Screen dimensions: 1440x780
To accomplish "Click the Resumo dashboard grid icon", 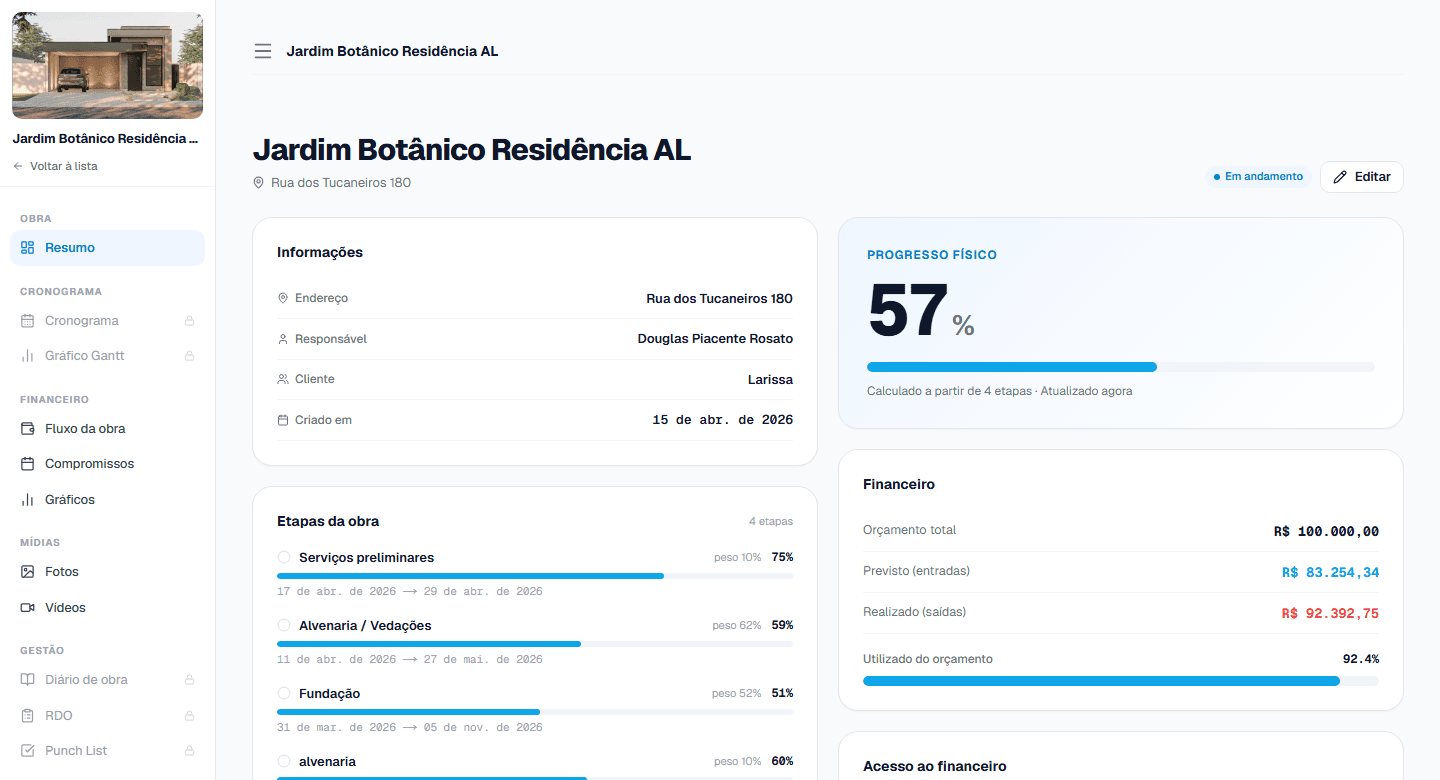I will (28, 248).
